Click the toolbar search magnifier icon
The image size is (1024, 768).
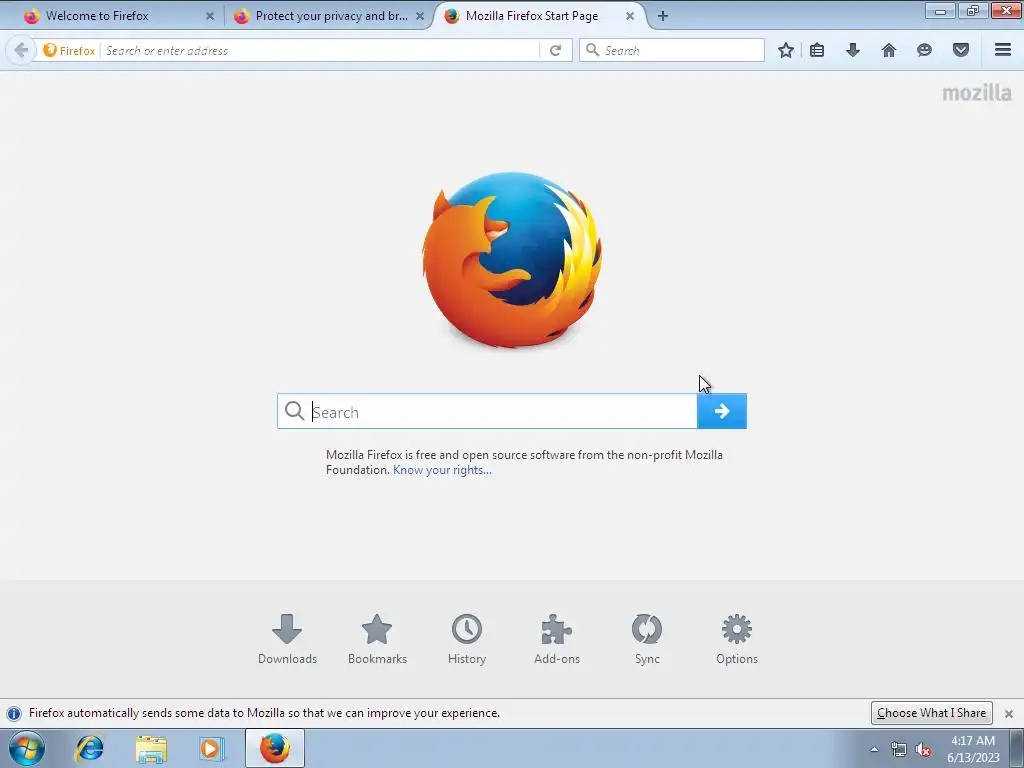point(592,50)
